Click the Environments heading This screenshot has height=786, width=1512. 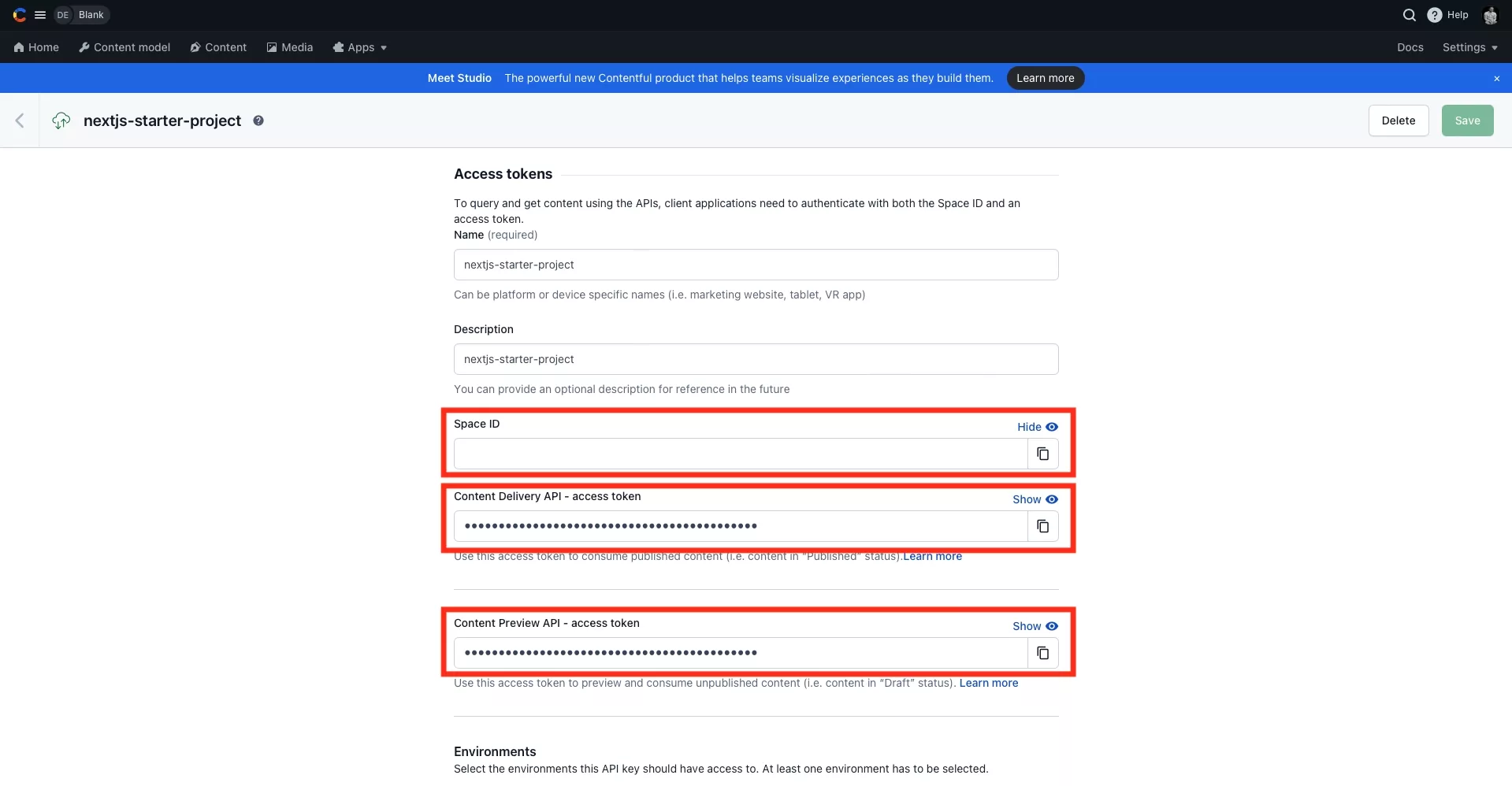click(x=495, y=751)
